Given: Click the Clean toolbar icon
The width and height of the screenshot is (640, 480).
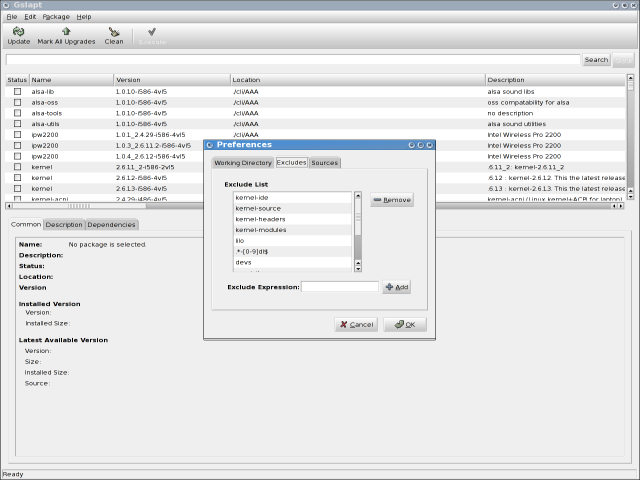Looking at the screenshot, I should point(114,33).
